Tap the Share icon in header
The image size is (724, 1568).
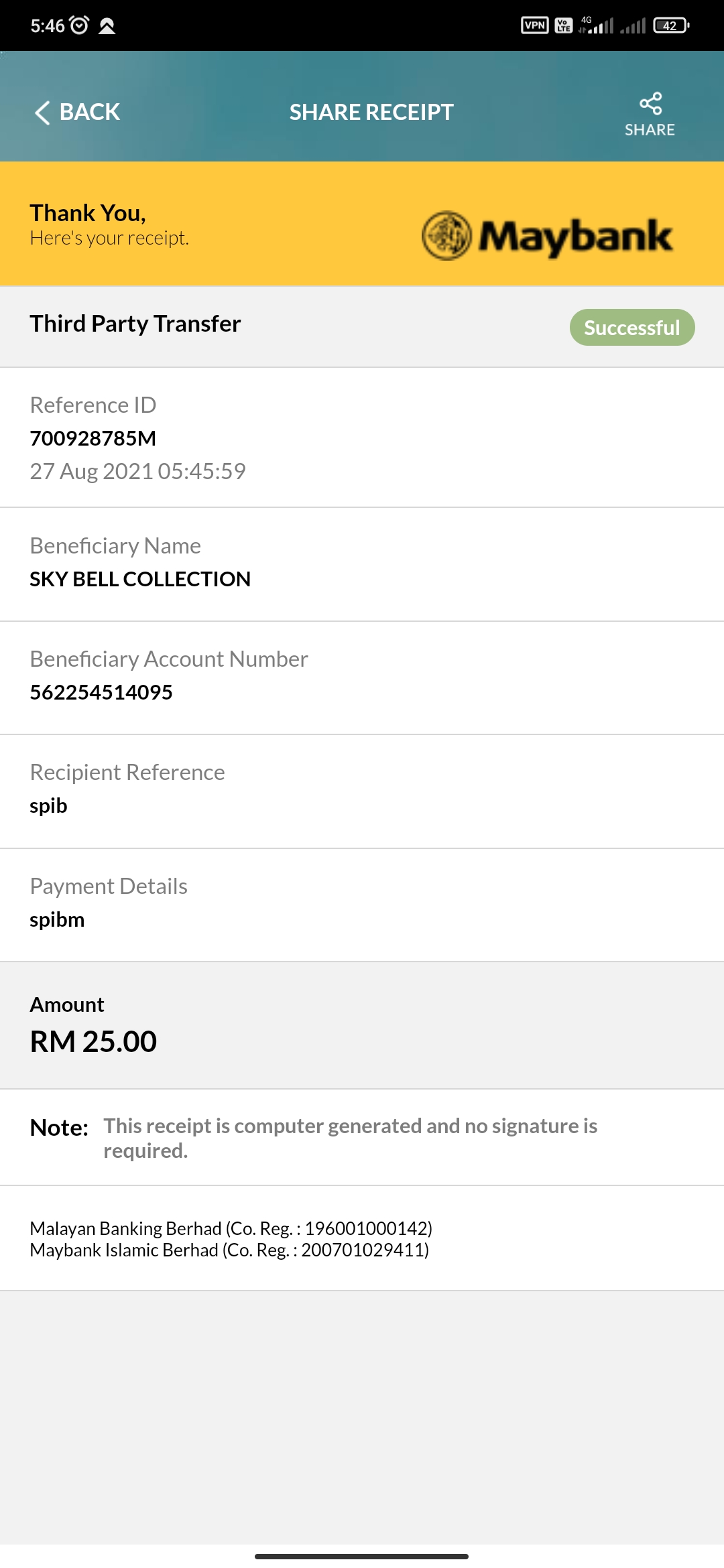650,104
